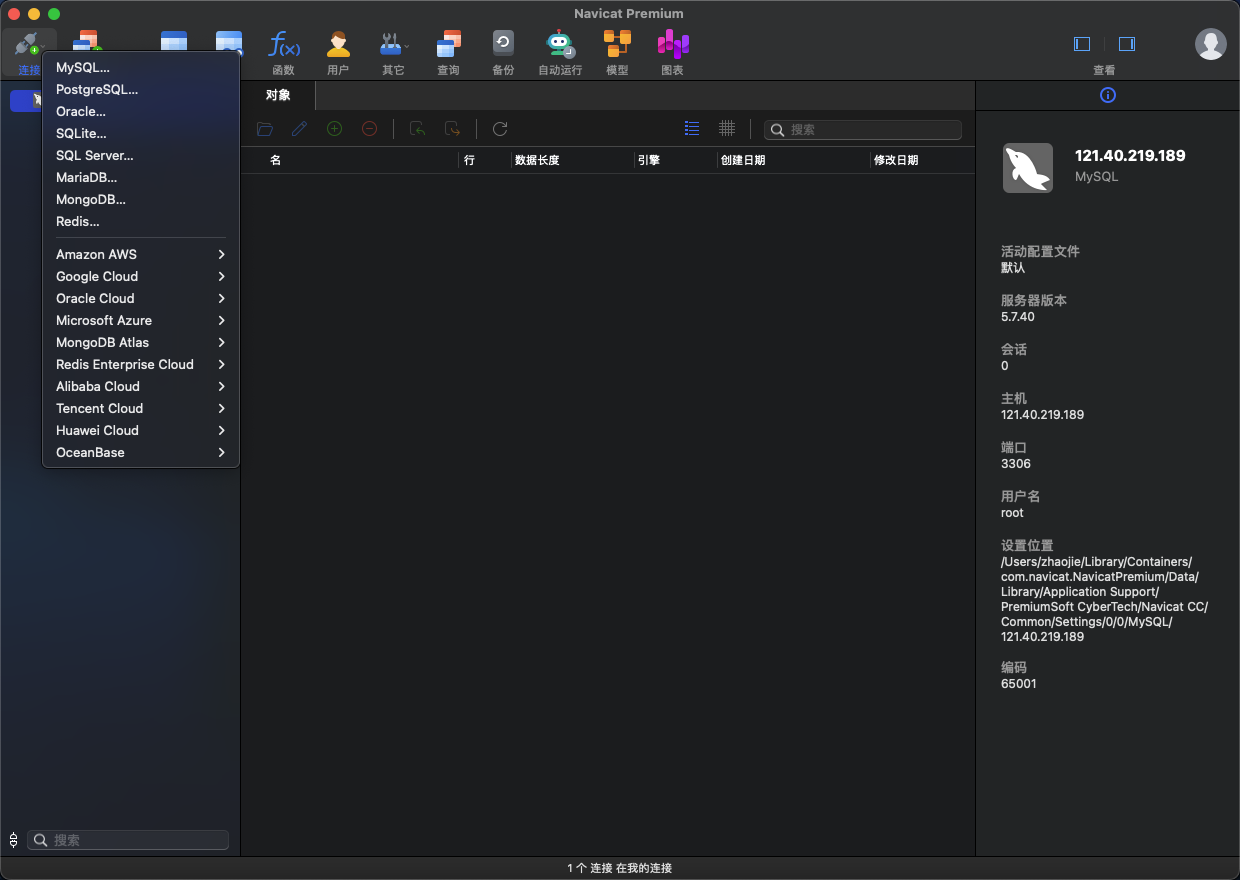Choose MongoDB... from the connection menu
The width and height of the screenshot is (1240, 880).
141,199
